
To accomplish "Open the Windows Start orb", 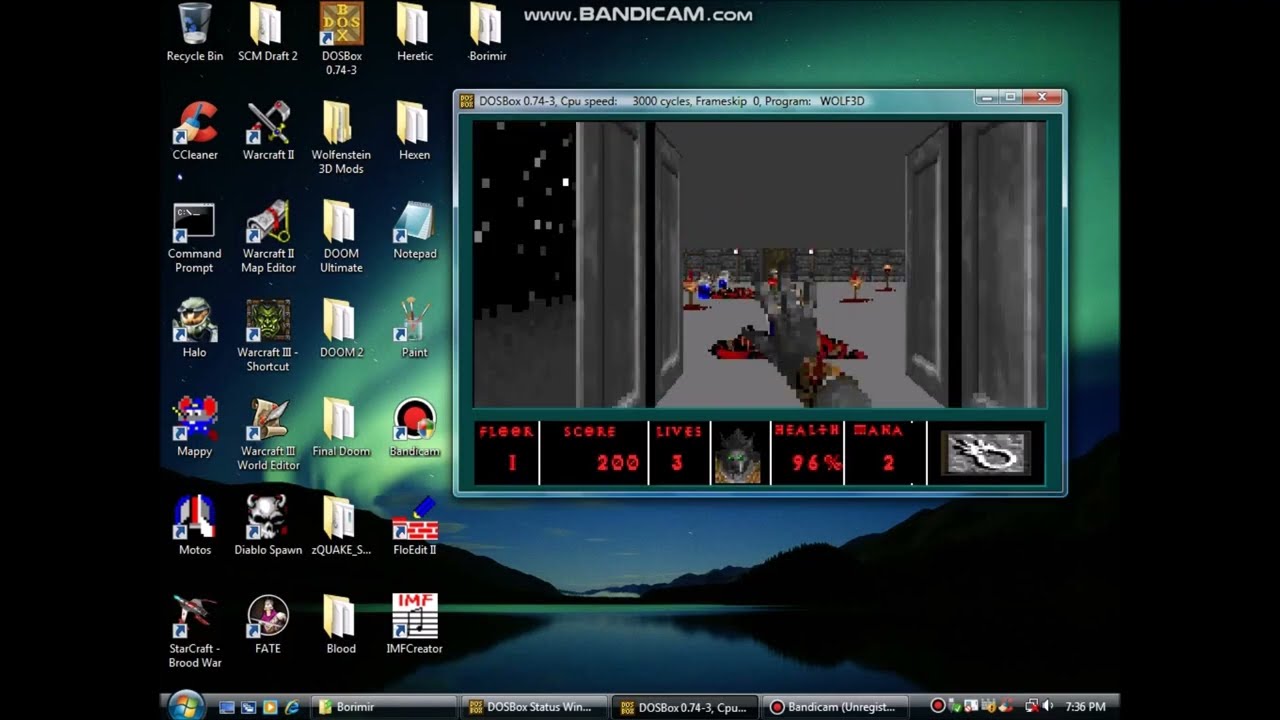I will pos(187,706).
